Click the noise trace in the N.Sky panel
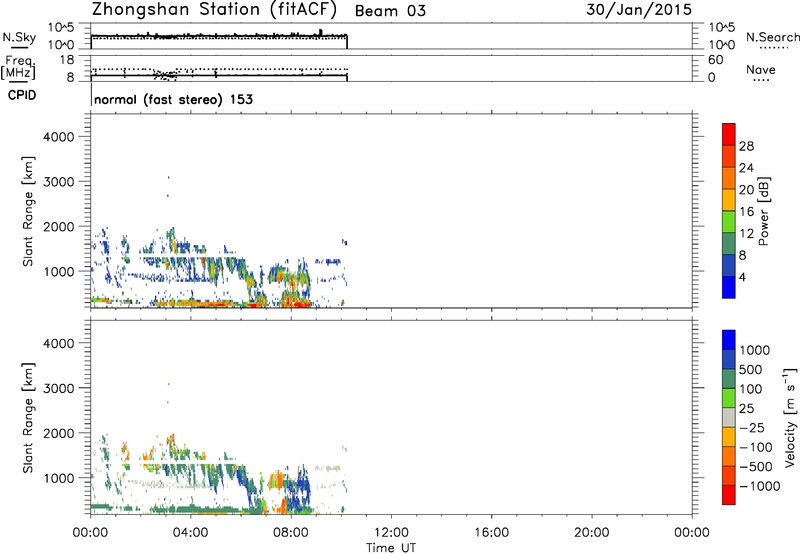Viewport: 800px width, 554px height. pos(219,36)
